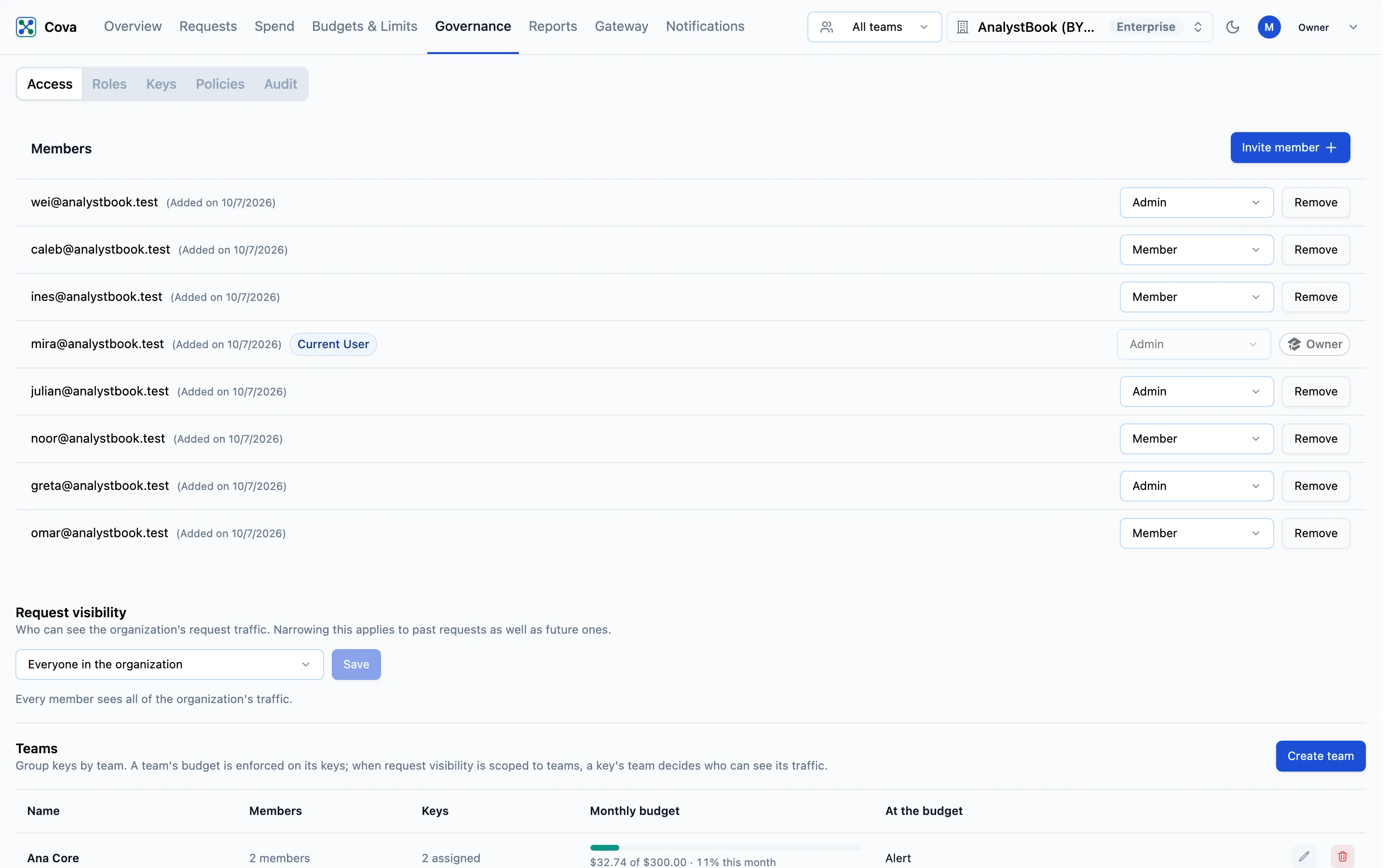Screen dimensions: 1389x868
Task: Go to the Overview nav item
Action: point(133,27)
